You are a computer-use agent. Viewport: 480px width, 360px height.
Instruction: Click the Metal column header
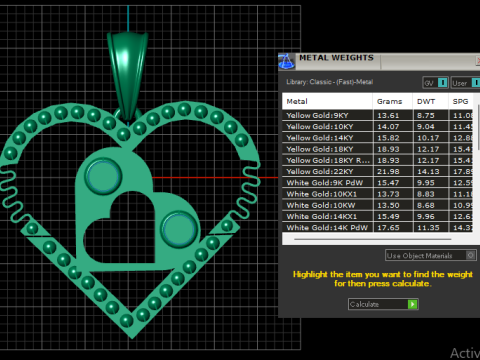point(327,101)
